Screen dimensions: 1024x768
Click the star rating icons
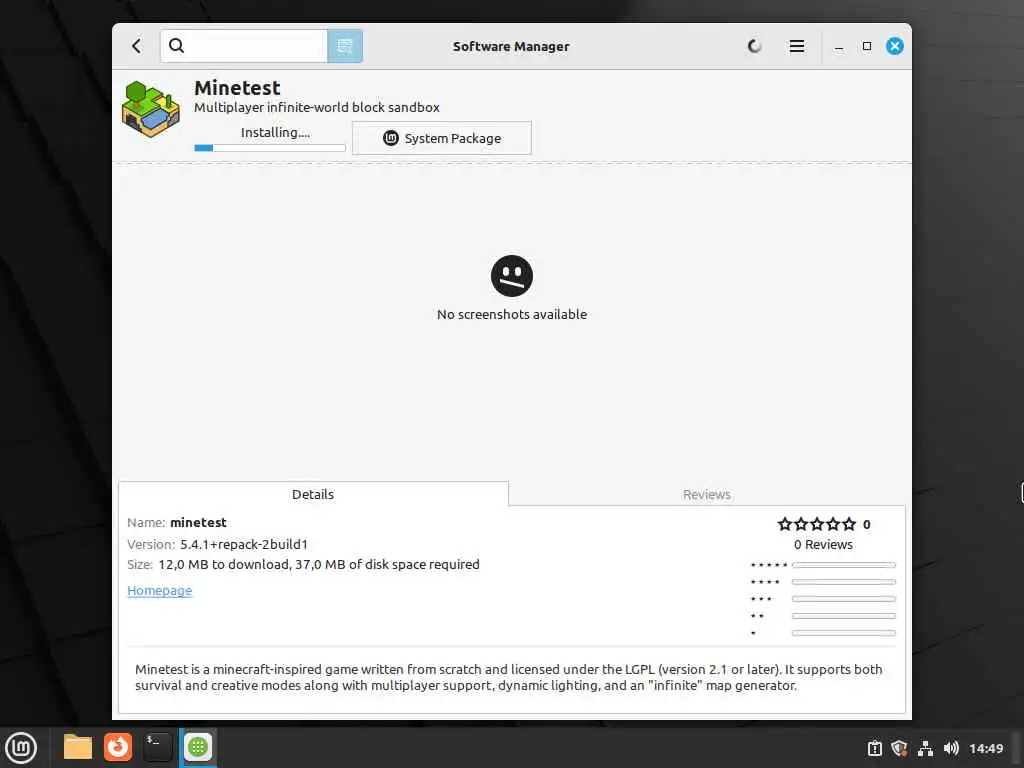[817, 524]
